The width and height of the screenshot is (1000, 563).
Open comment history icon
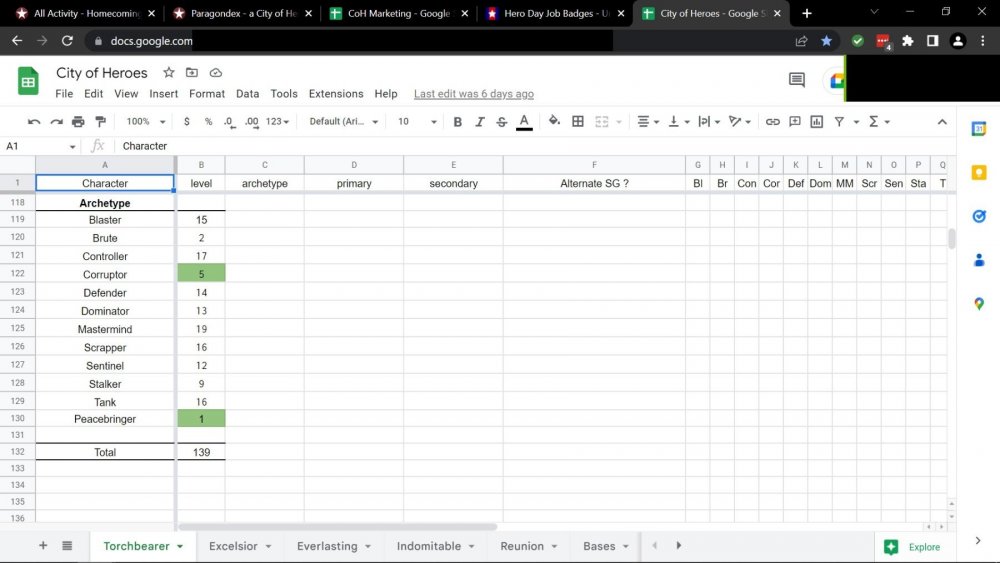pyautogui.click(x=797, y=80)
